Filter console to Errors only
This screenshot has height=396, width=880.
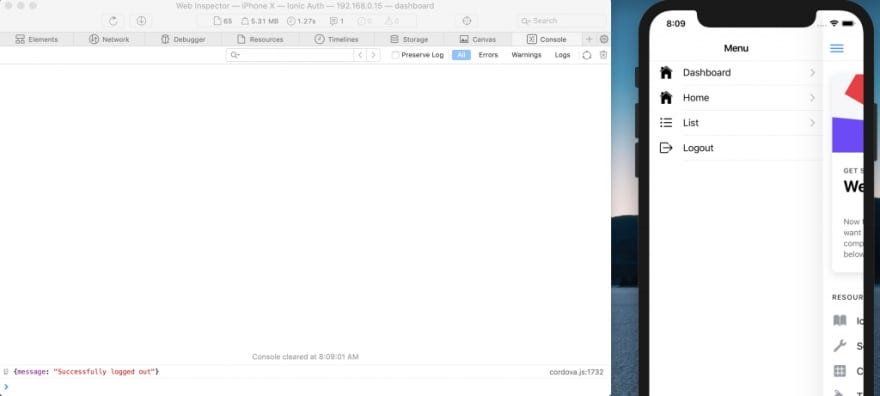tap(488, 55)
